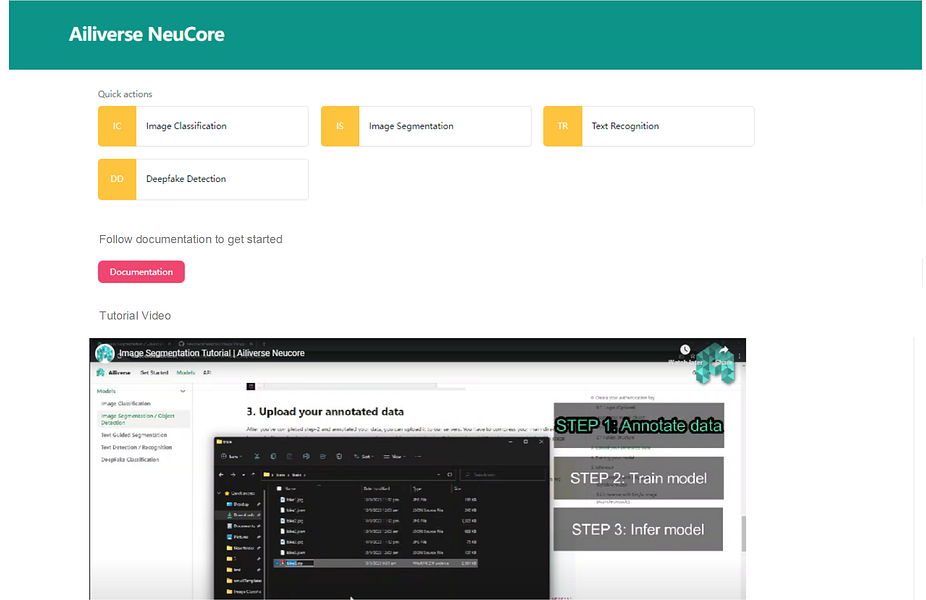The height and width of the screenshot is (600, 926).
Task: Open the Image Classification quick action
Action: [203, 126]
